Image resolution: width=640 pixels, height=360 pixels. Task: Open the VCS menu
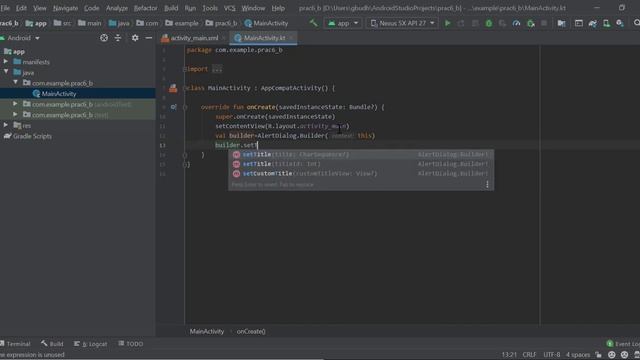click(x=229, y=8)
